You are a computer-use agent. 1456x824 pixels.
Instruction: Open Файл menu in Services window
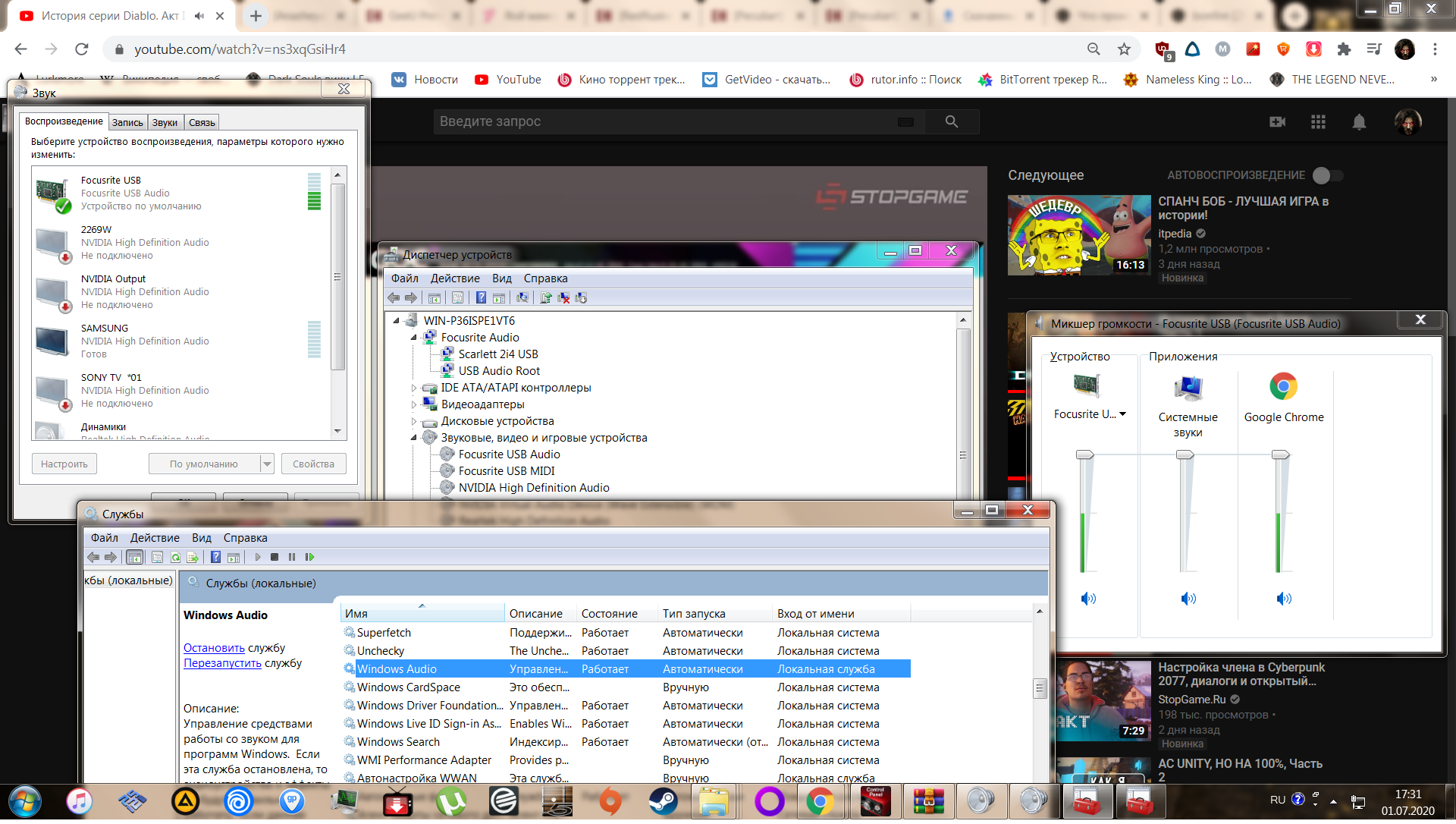pos(105,538)
